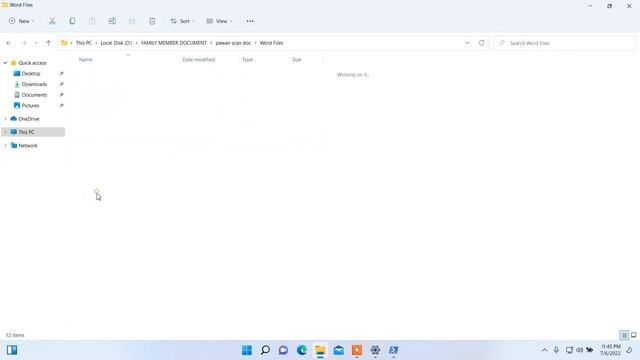Show hidden system tray icons
The height and width of the screenshot is (360, 640).
point(544,350)
